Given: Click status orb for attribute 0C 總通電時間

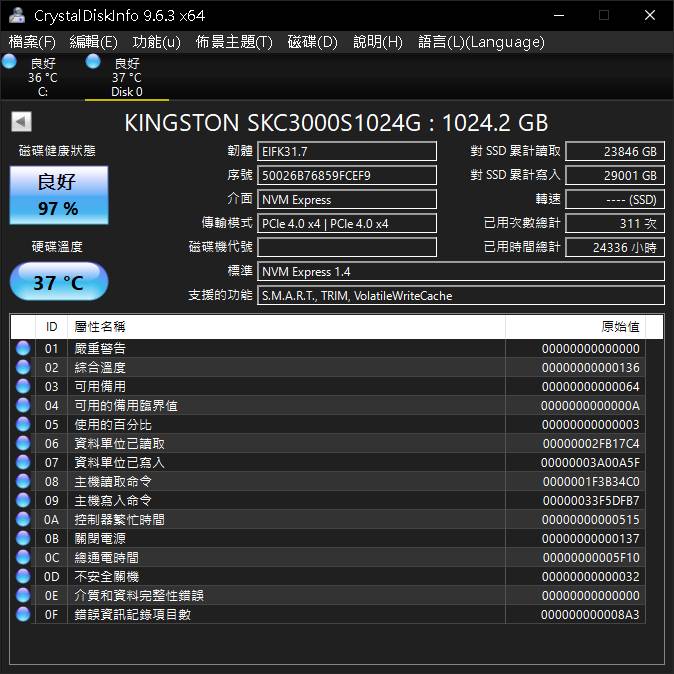Looking at the screenshot, I should [x=23, y=557].
